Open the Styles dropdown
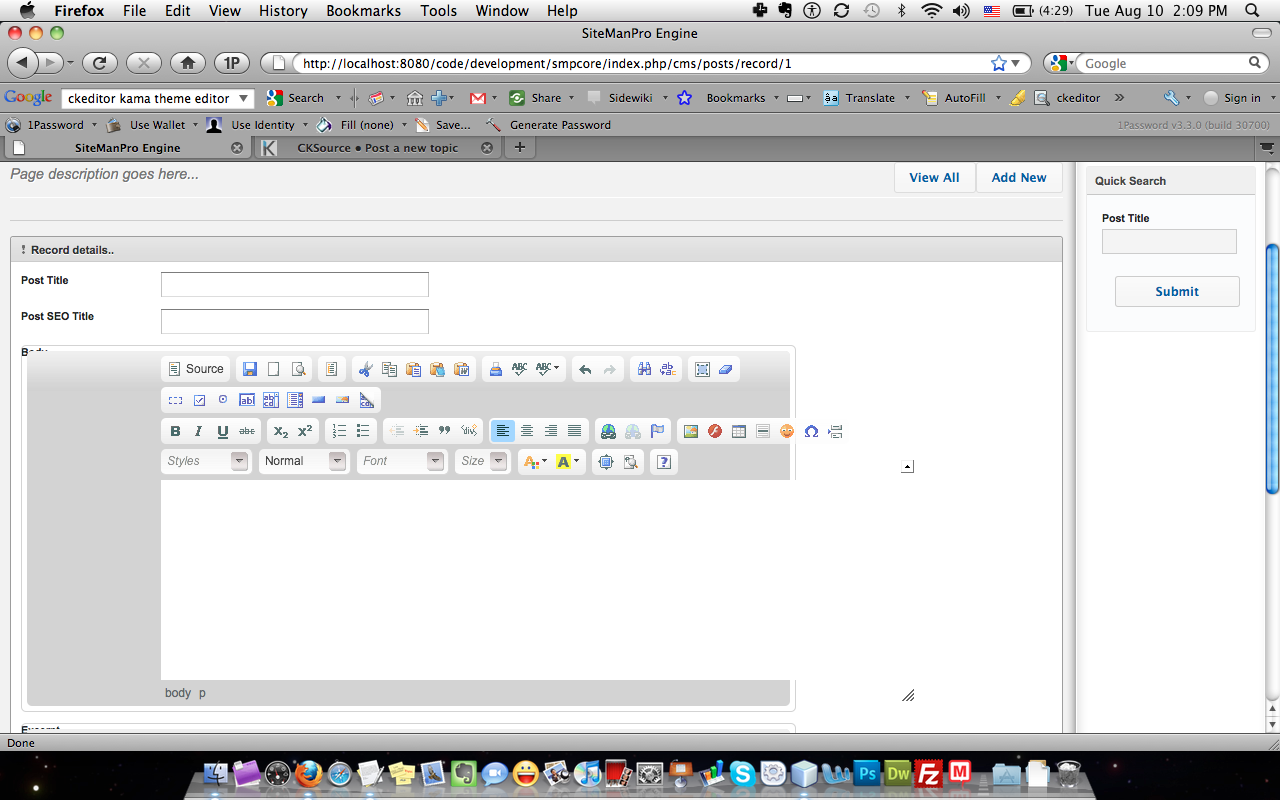This screenshot has height=800, width=1280. coord(206,461)
